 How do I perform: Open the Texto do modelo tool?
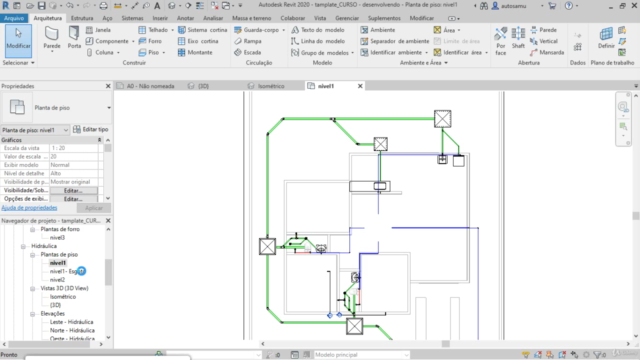click(318, 30)
